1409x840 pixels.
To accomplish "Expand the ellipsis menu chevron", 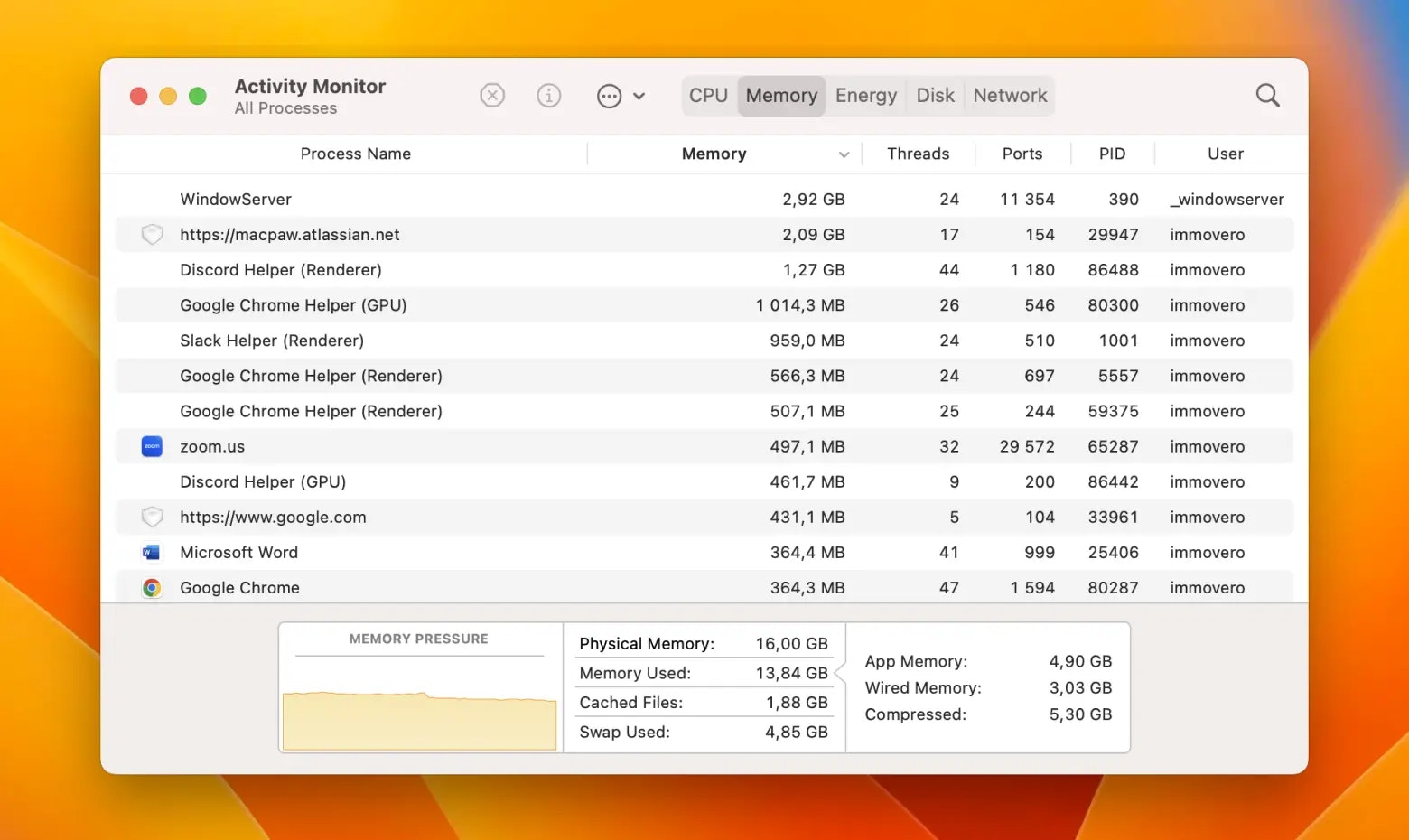I will (x=639, y=96).
